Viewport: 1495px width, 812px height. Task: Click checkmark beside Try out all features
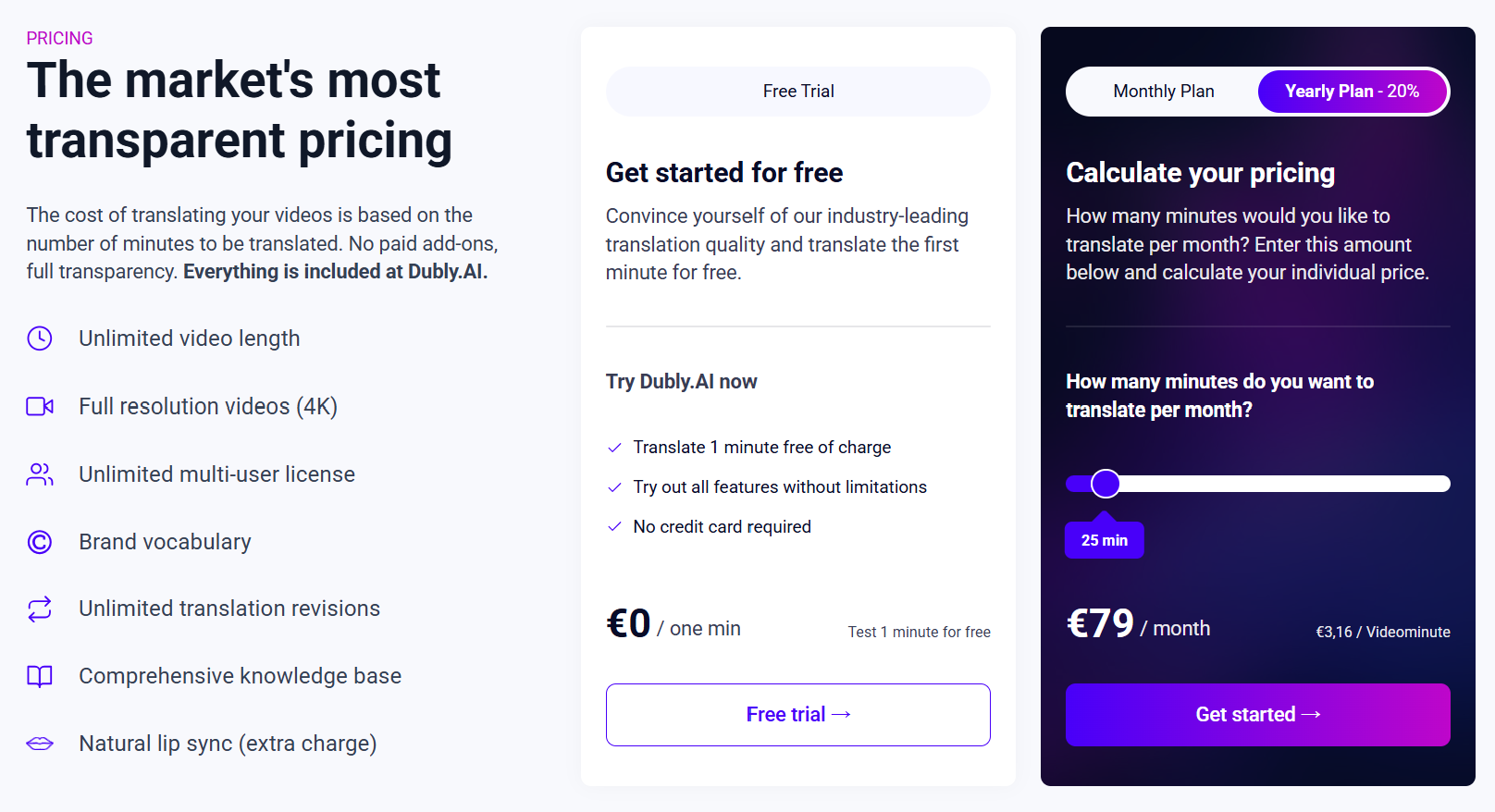point(614,487)
